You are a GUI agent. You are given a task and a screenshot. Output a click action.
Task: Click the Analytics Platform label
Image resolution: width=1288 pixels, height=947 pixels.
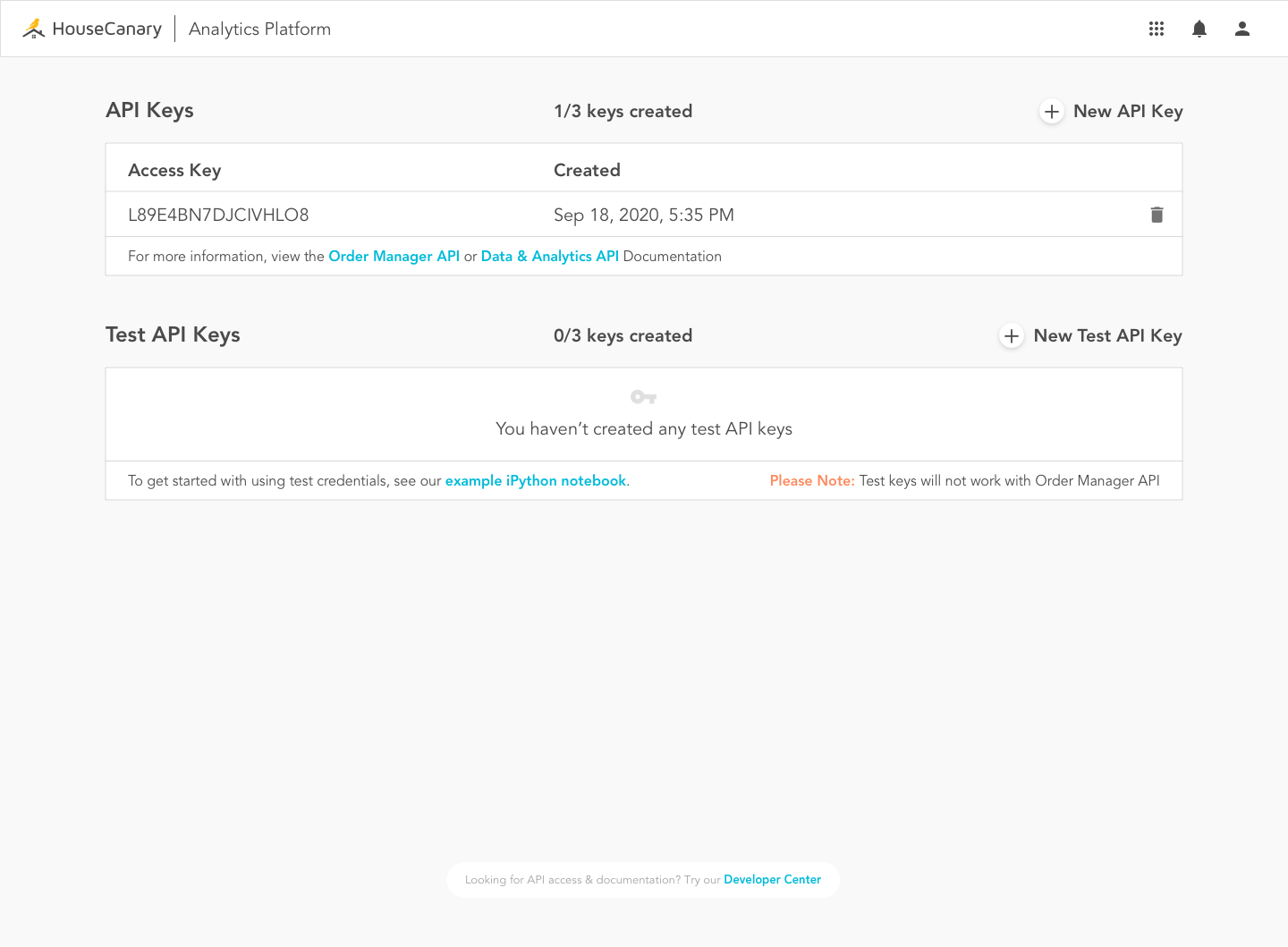258,29
